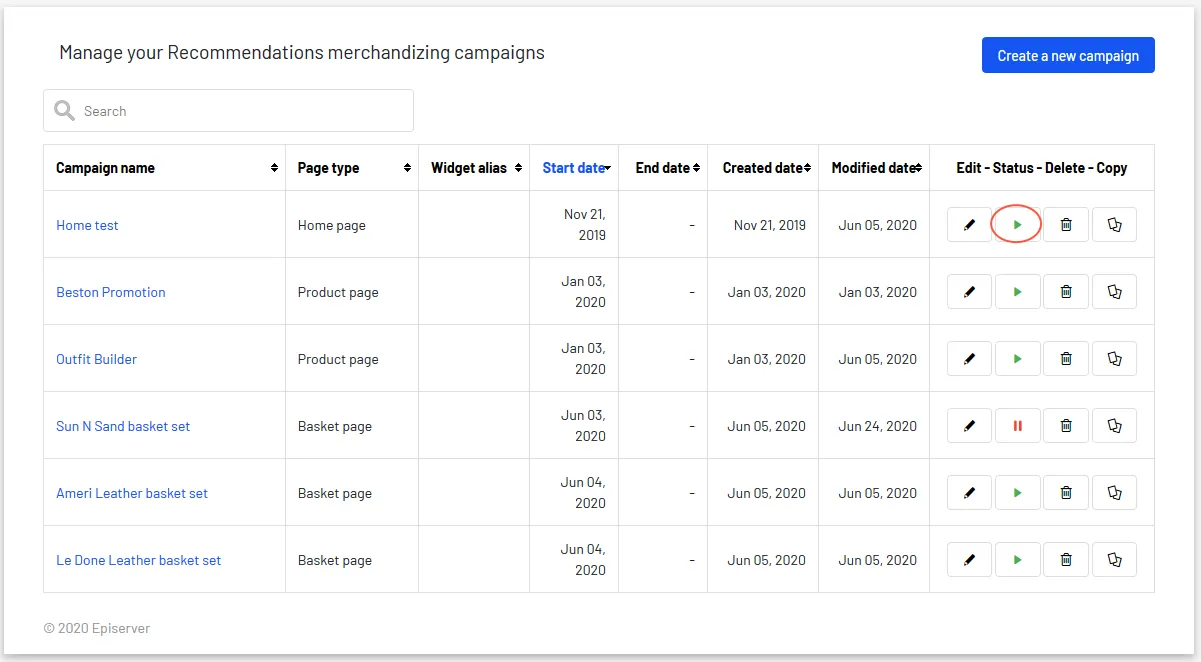1201x662 pixels.
Task: Click Create a new campaign button
Action: [1068, 56]
